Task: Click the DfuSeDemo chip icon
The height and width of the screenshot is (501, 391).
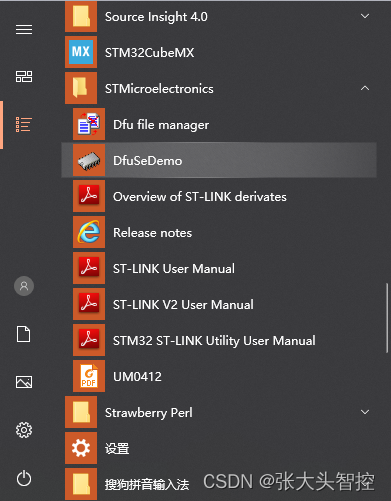Action: click(x=89, y=160)
